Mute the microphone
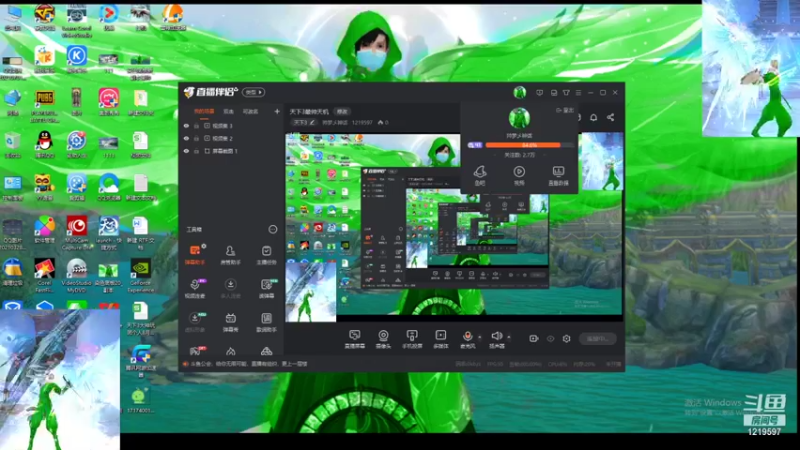 click(x=467, y=336)
